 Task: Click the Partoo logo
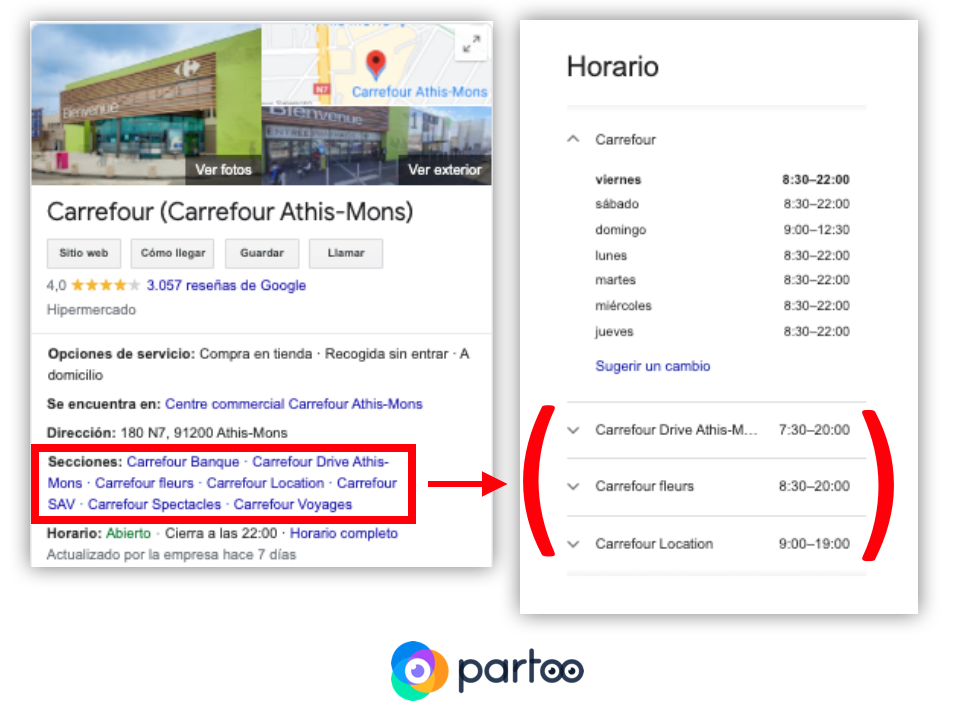point(487,671)
